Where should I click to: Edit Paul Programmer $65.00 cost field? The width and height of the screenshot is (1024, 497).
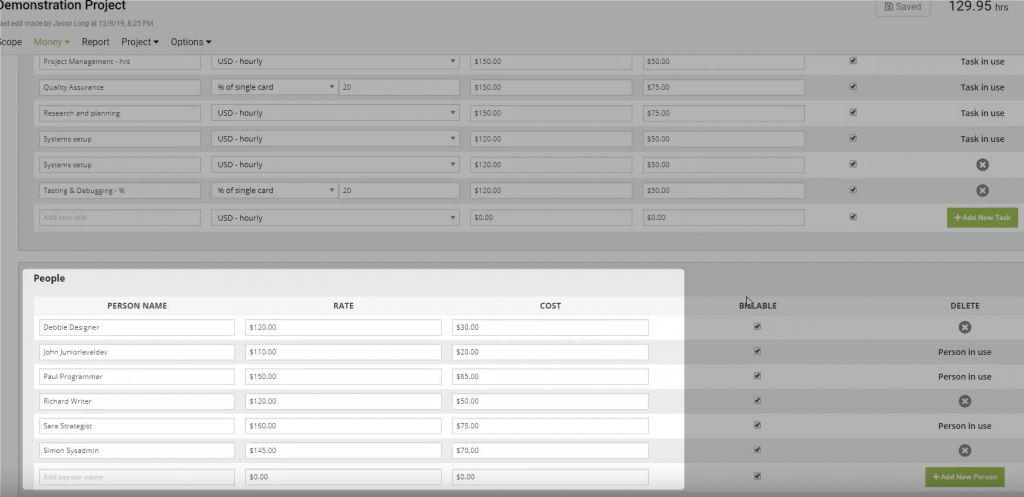550,377
